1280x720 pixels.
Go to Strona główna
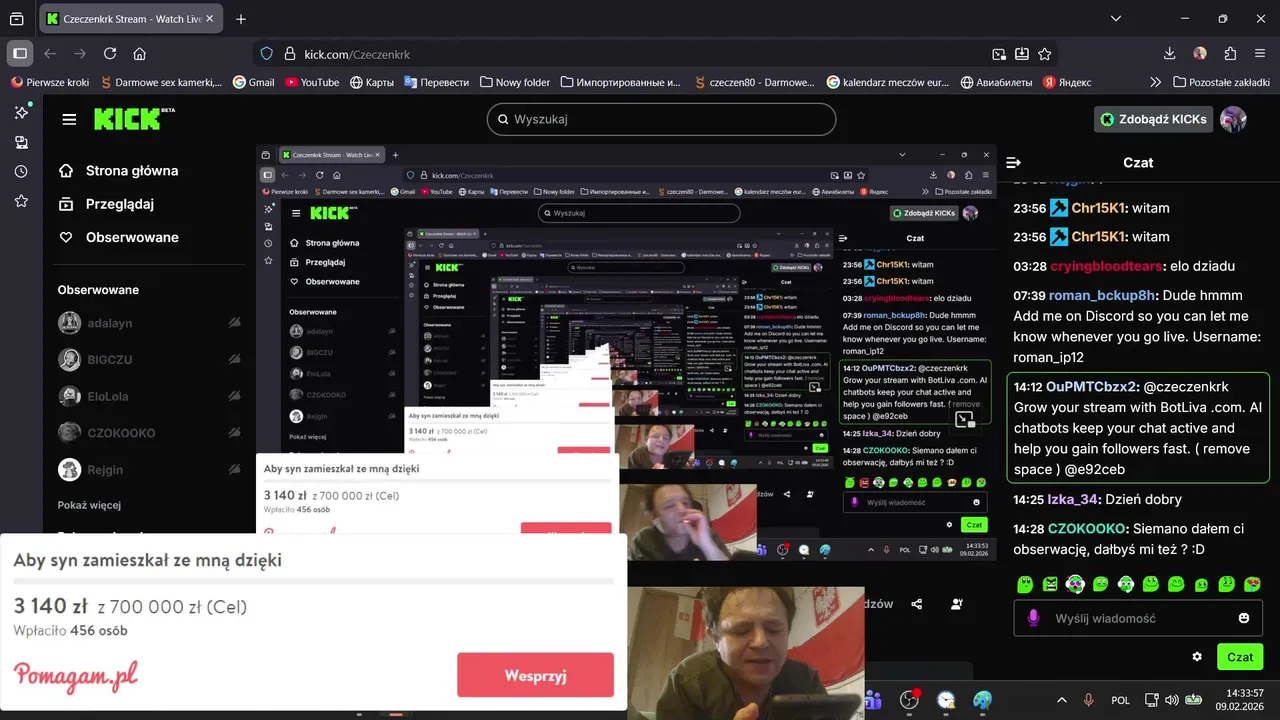coord(119,171)
